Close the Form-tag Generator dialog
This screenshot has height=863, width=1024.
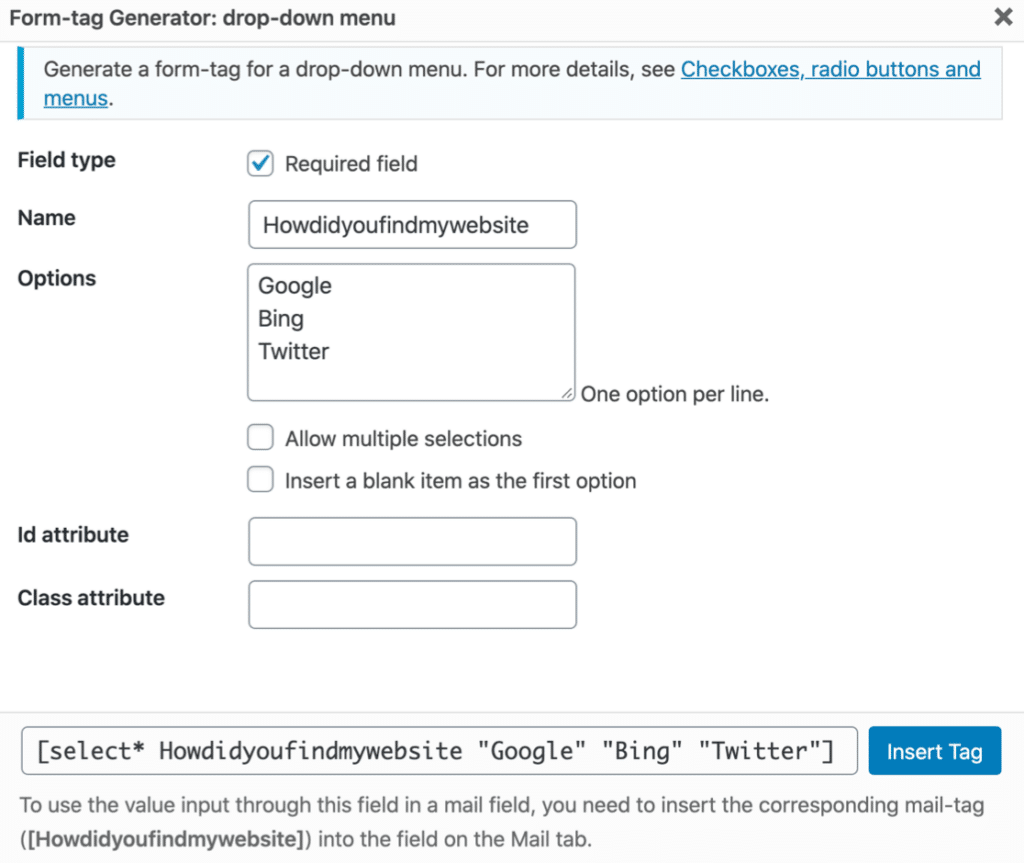[x=1003, y=17]
